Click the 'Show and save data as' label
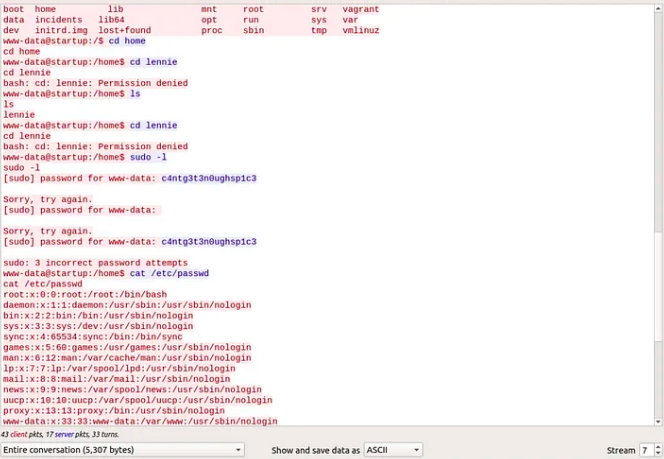This screenshot has width=664, height=459. click(x=315, y=450)
